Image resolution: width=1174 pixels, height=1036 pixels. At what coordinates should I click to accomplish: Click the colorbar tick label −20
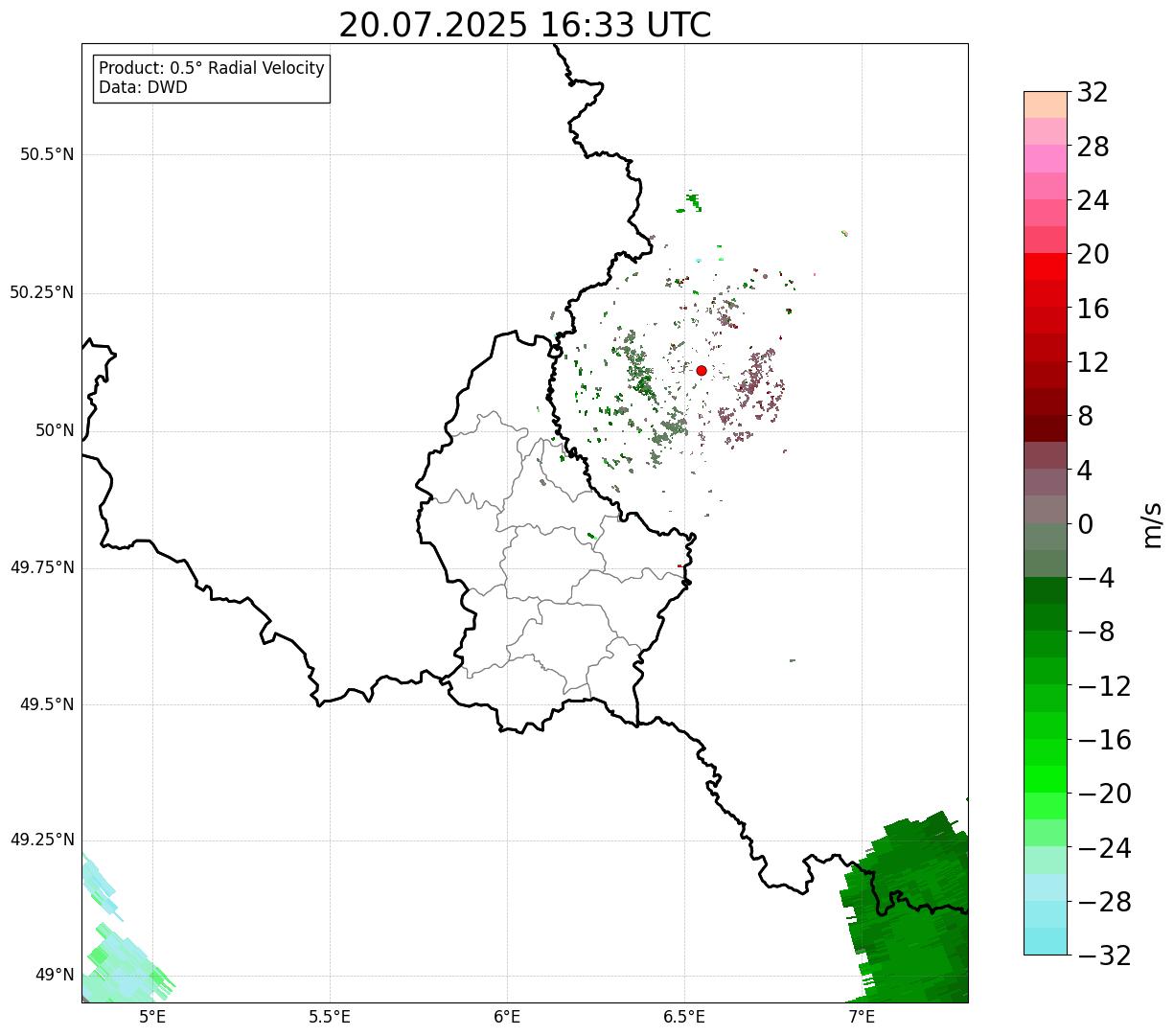click(1104, 794)
